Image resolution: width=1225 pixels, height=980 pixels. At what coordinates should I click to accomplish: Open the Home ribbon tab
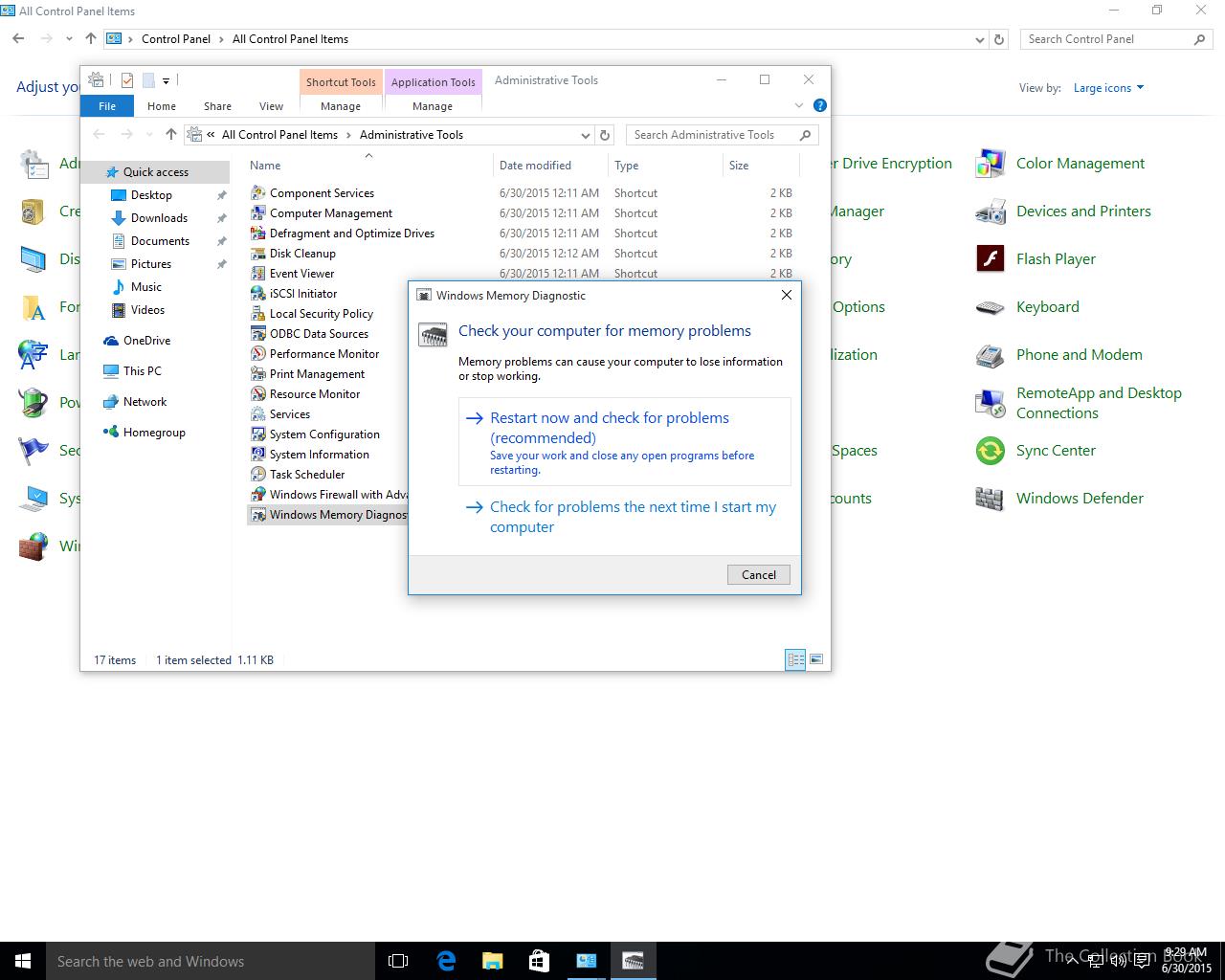[161, 106]
